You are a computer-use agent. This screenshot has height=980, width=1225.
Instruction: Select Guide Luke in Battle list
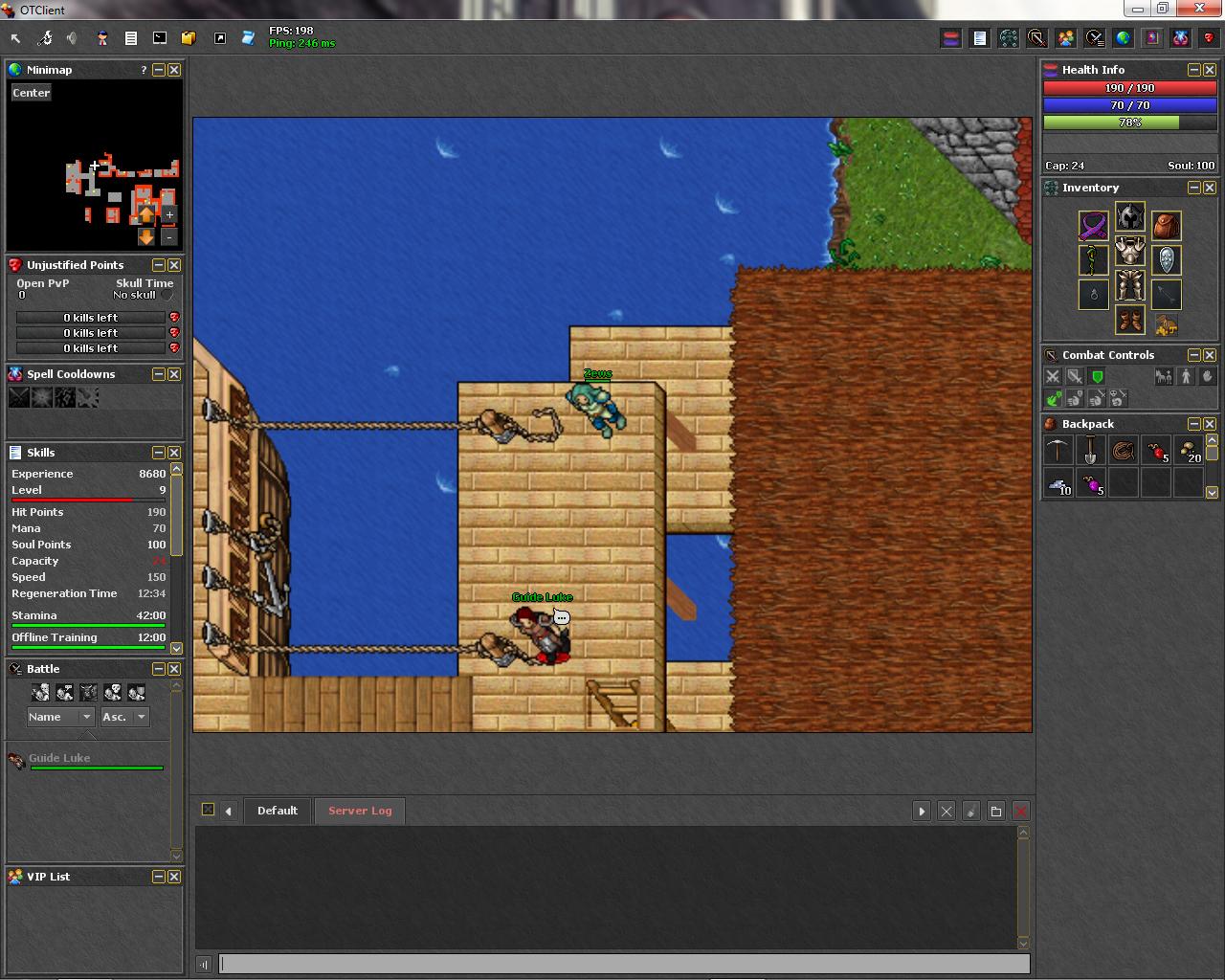pos(86,760)
